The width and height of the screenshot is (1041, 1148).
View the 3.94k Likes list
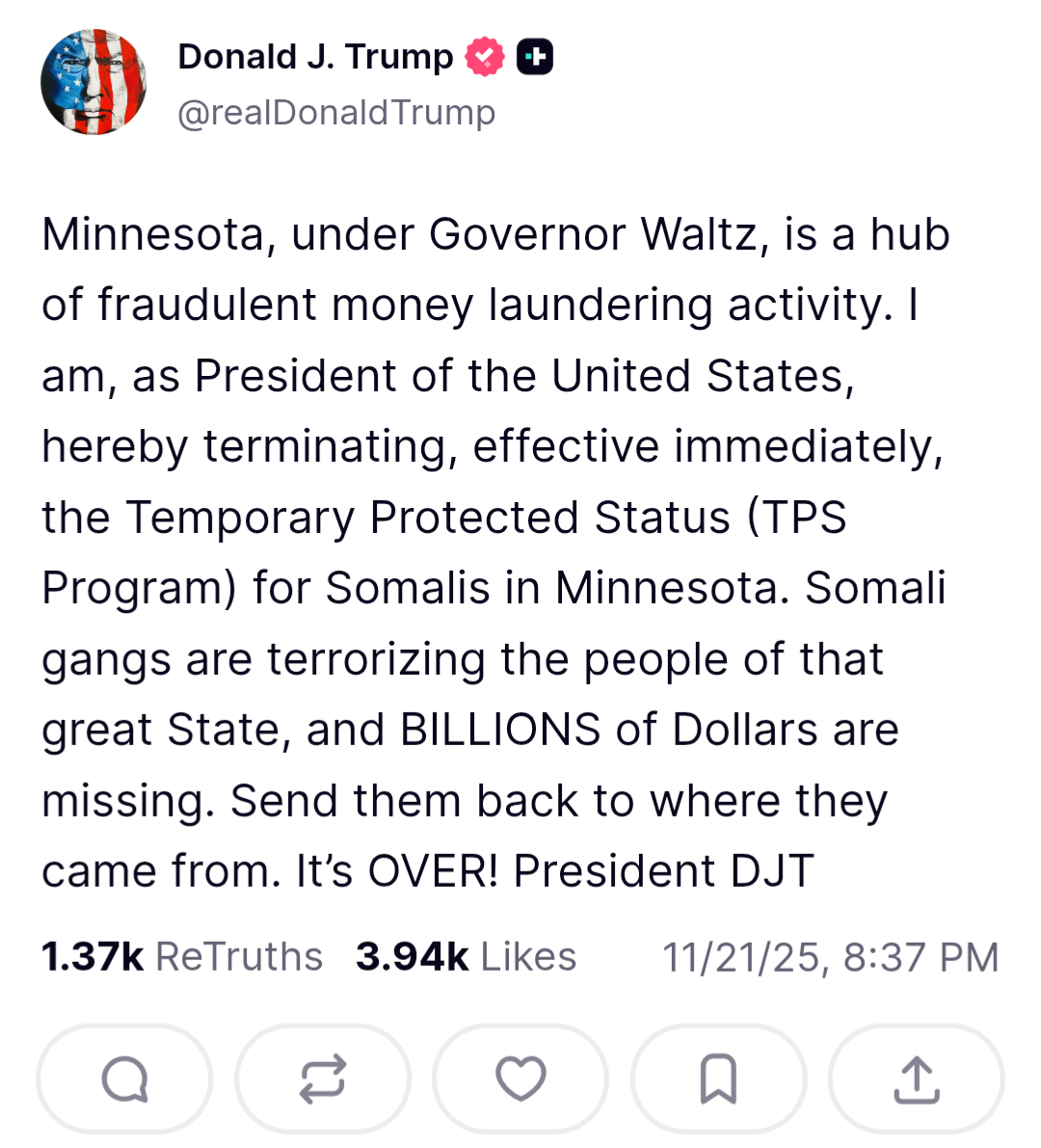click(x=466, y=957)
